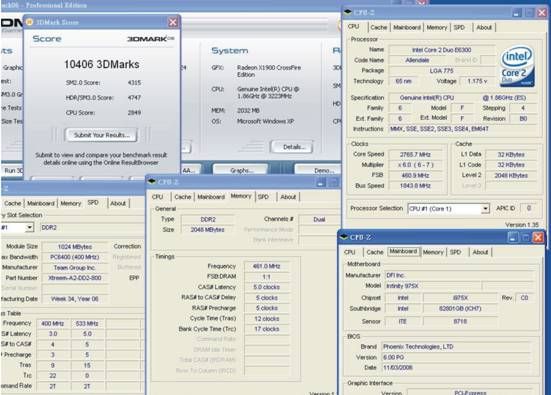The height and width of the screenshot is (395, 551).
Task: Click the code name value "Allendale"
Action: coord(417,60)
